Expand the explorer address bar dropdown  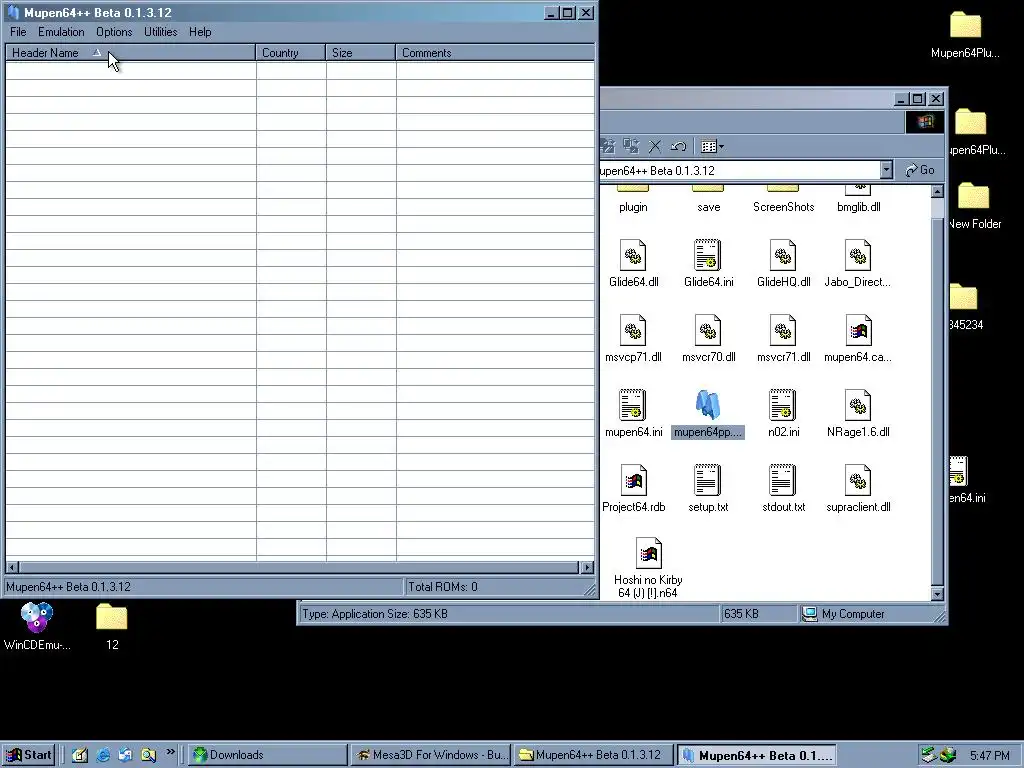(886, 170)
